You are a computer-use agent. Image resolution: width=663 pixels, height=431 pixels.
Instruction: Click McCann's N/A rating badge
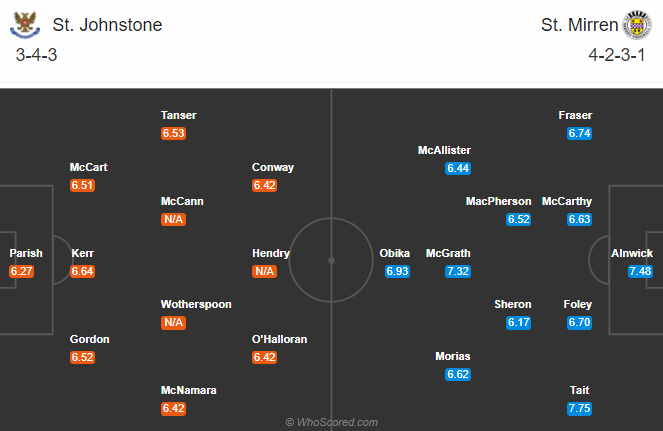[173, 219]
